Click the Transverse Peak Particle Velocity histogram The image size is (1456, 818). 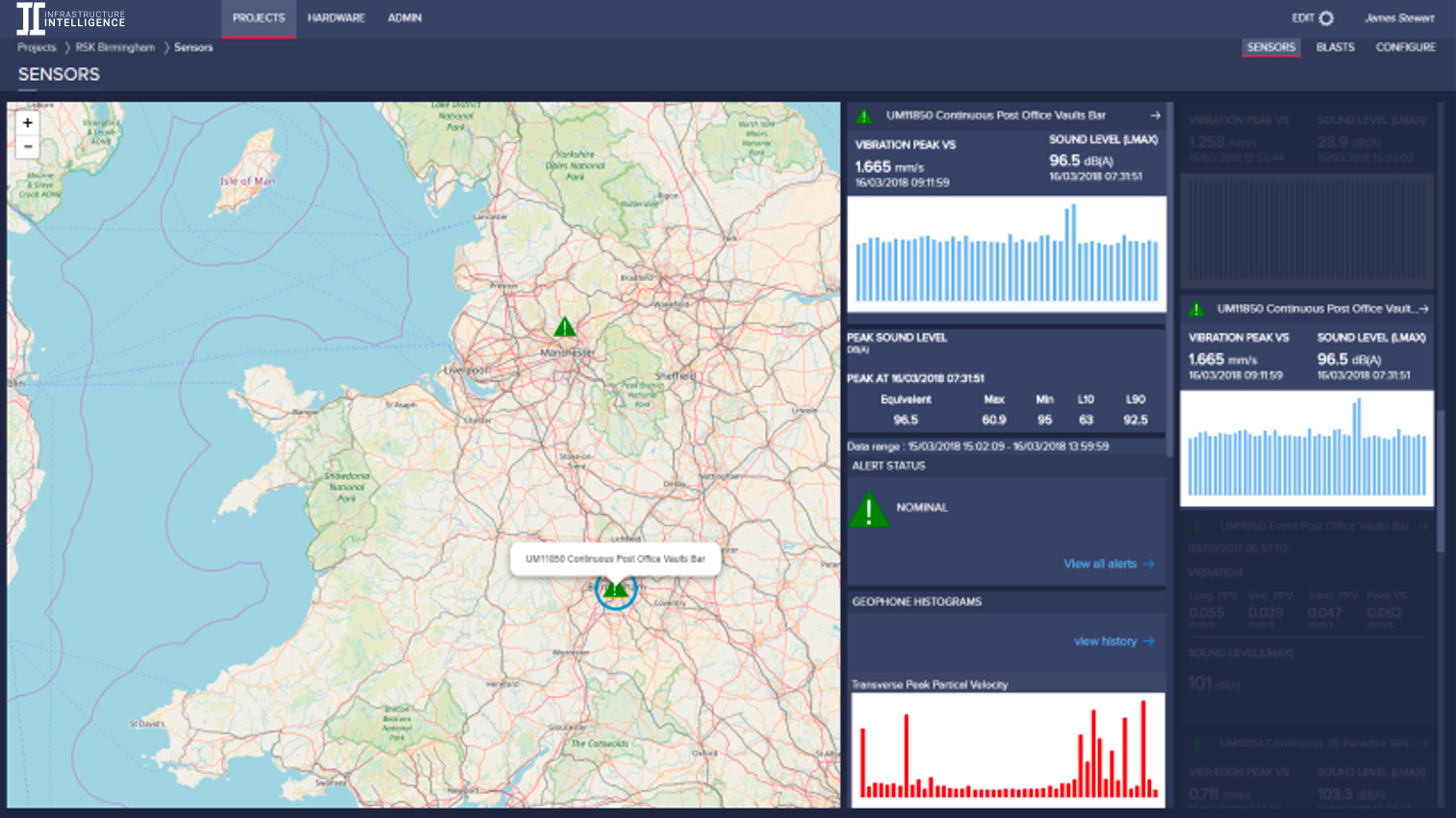pos(1008,750)
